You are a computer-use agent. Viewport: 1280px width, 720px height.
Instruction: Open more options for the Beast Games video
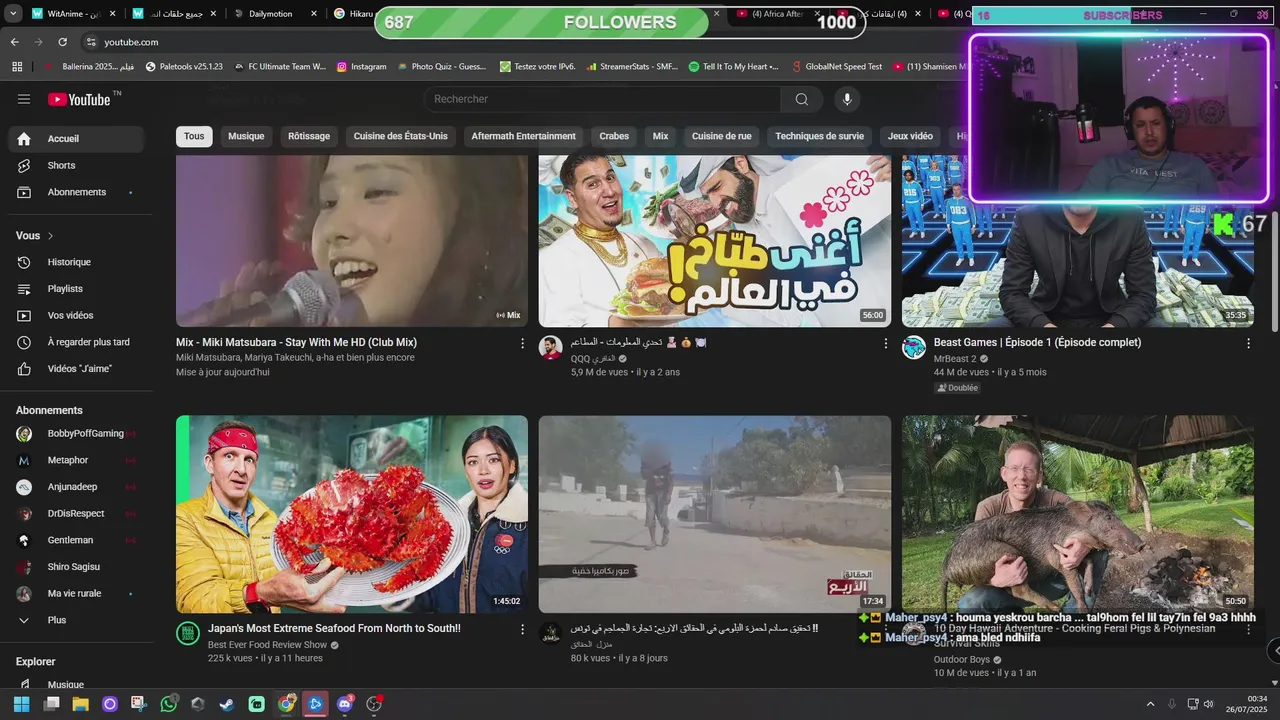point(1248,343)
